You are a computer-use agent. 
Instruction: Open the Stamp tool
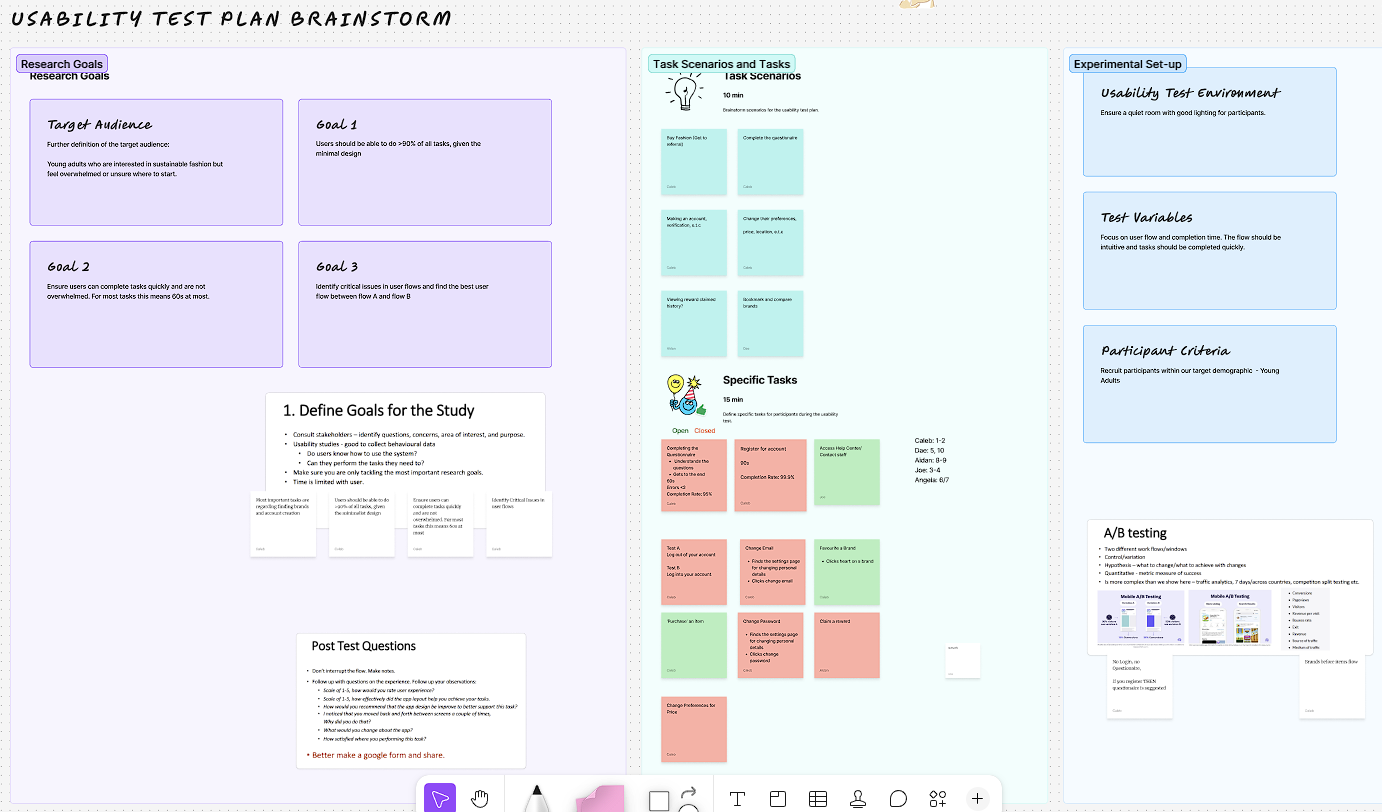857,798
